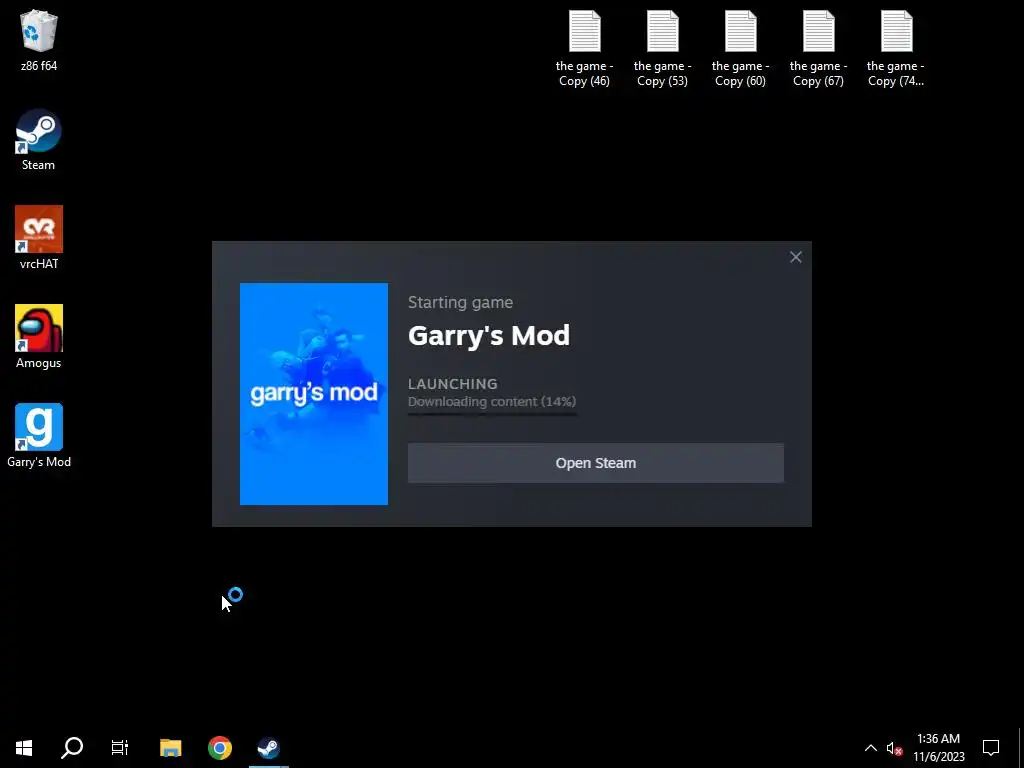The width and height of the screenshot is (1024, 768).
Task: Select the vrcHAT desktop shortcut
Action: pos(39,238)
